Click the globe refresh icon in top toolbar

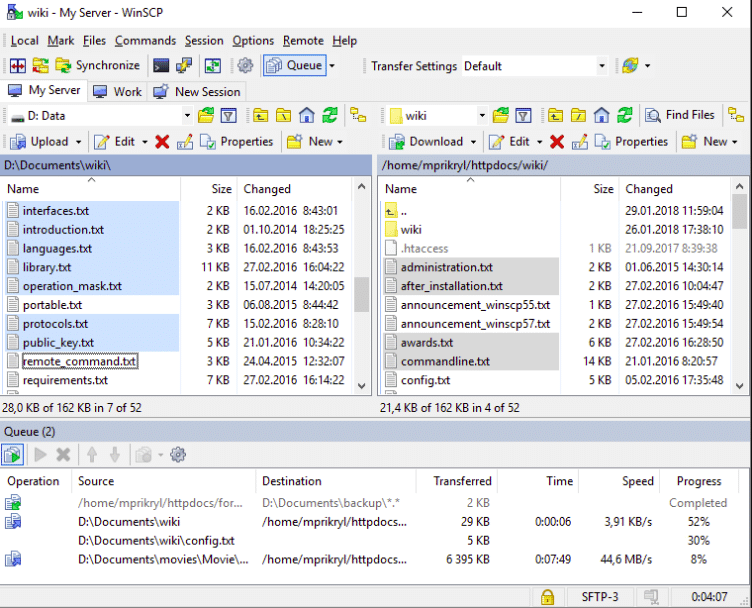(630, 65)
